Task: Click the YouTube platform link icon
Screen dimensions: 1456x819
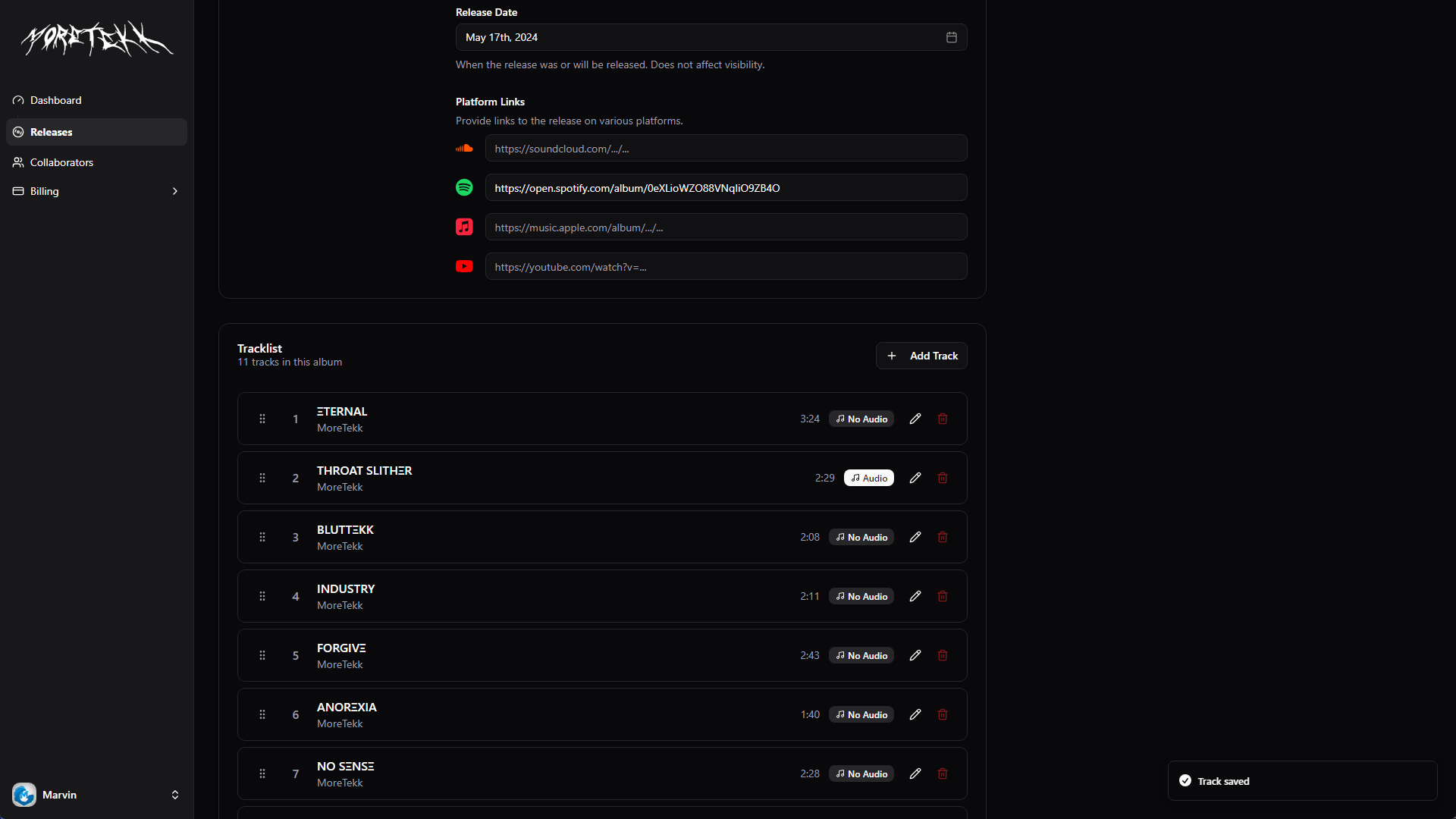Action: coord(464,266)
